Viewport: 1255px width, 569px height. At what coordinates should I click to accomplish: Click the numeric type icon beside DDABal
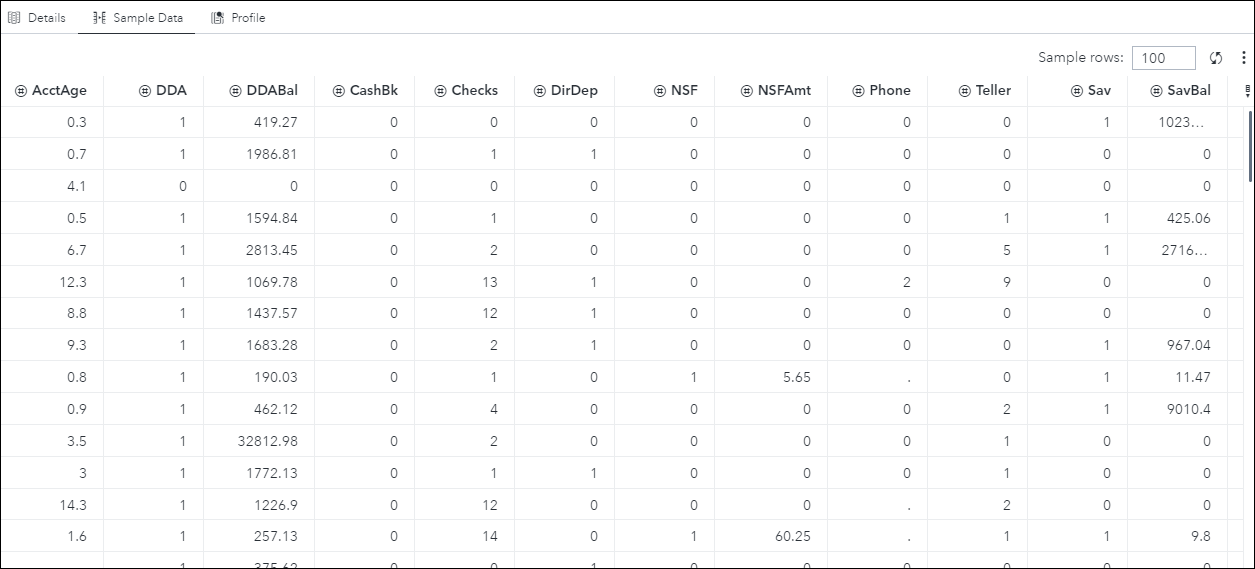(235, 90)
